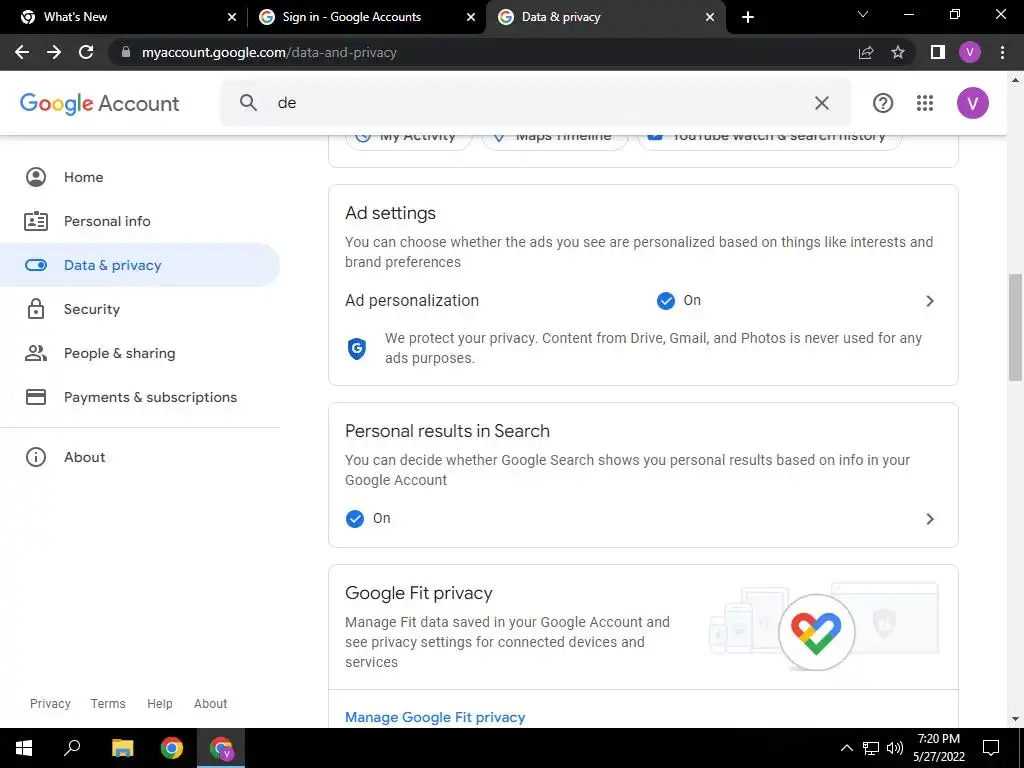Open File Explorer from taskbar
Viewport: 1024px width, 768px height.
pyautogui.click(x=122, y=748)
